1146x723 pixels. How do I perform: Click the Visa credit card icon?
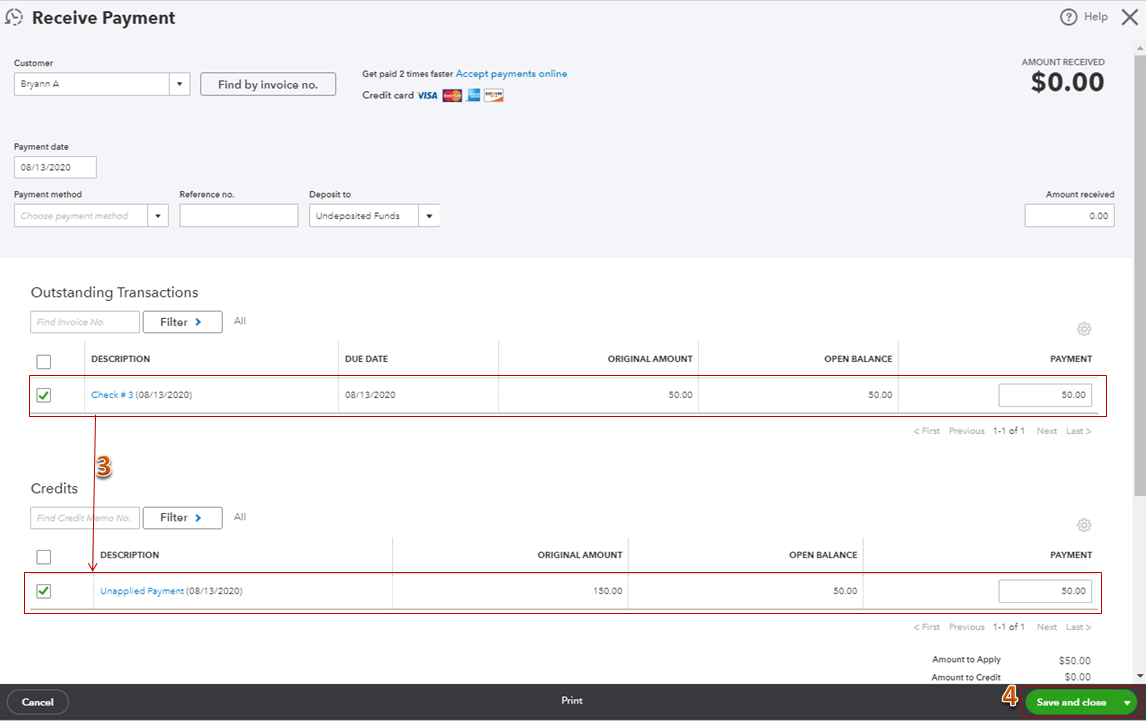[x=428, y=96]
